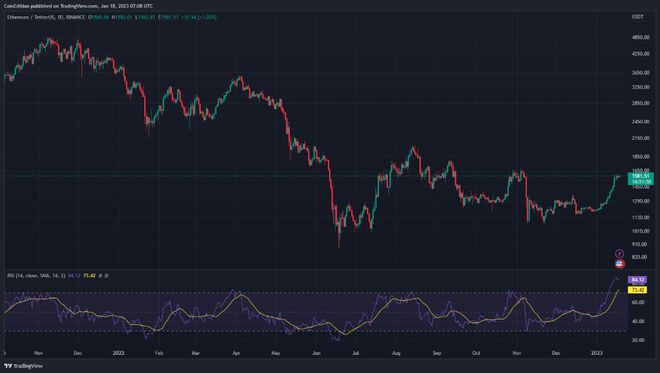Click the 910.00 price axis label

pyautogui.click(x=639, y=244)
